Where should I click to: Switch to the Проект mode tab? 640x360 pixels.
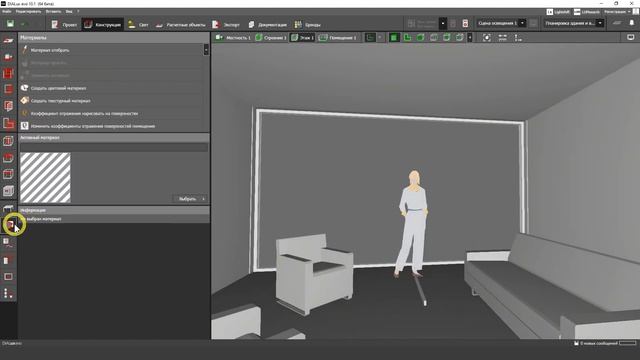(64, 24)
